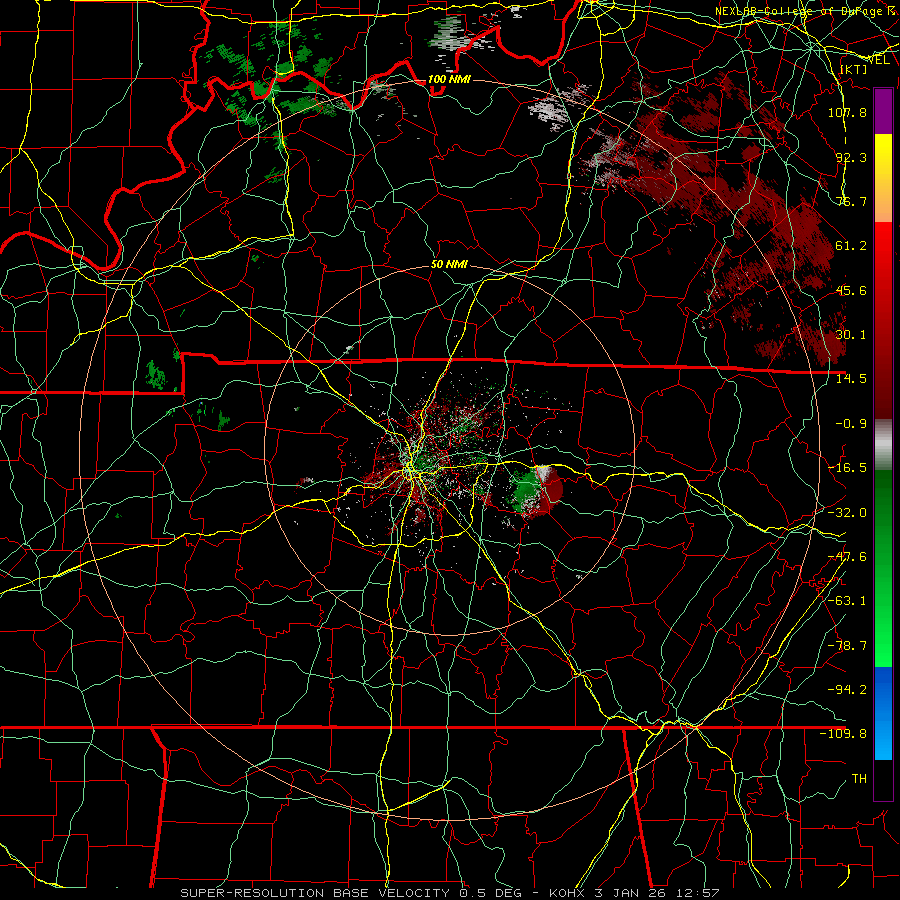Click the TH label on the legend
900x900 pixels.
pos(859,779)
